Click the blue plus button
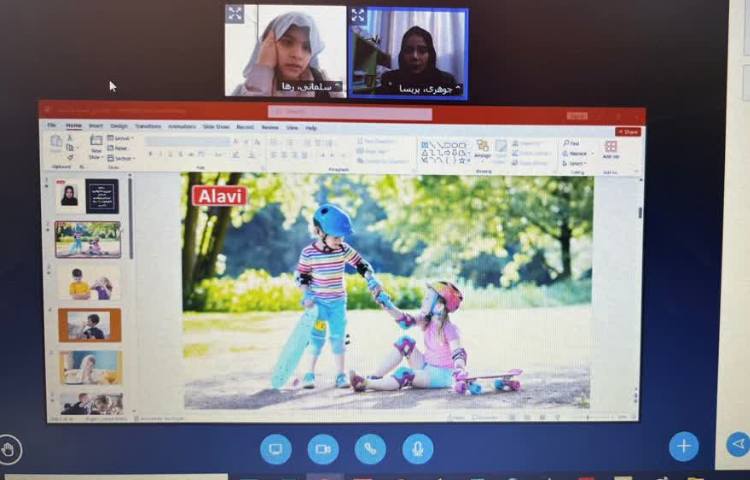750x480 pixels. coord(684,446)
